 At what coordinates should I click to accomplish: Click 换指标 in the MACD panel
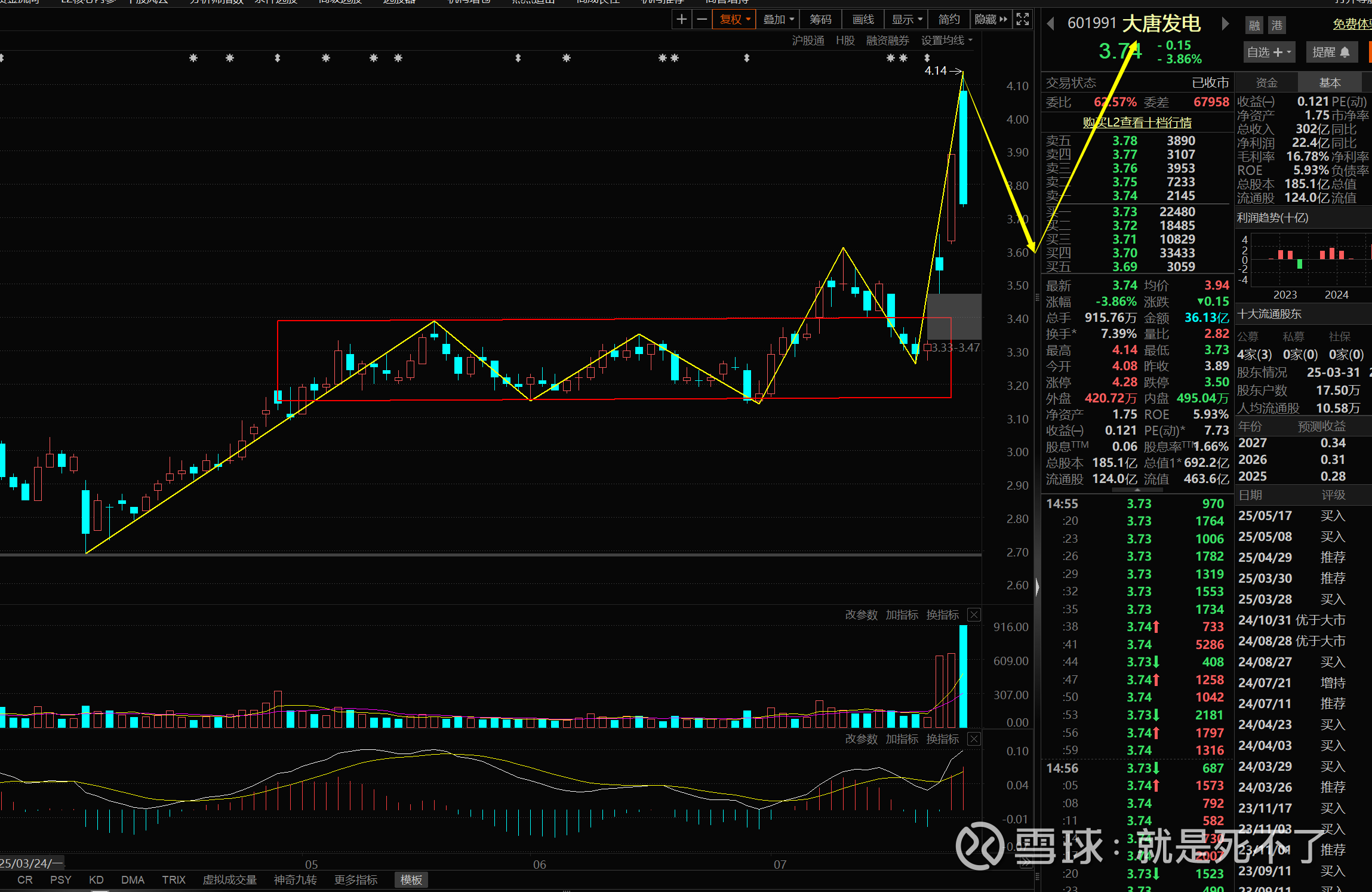click(x=943, y=739)
